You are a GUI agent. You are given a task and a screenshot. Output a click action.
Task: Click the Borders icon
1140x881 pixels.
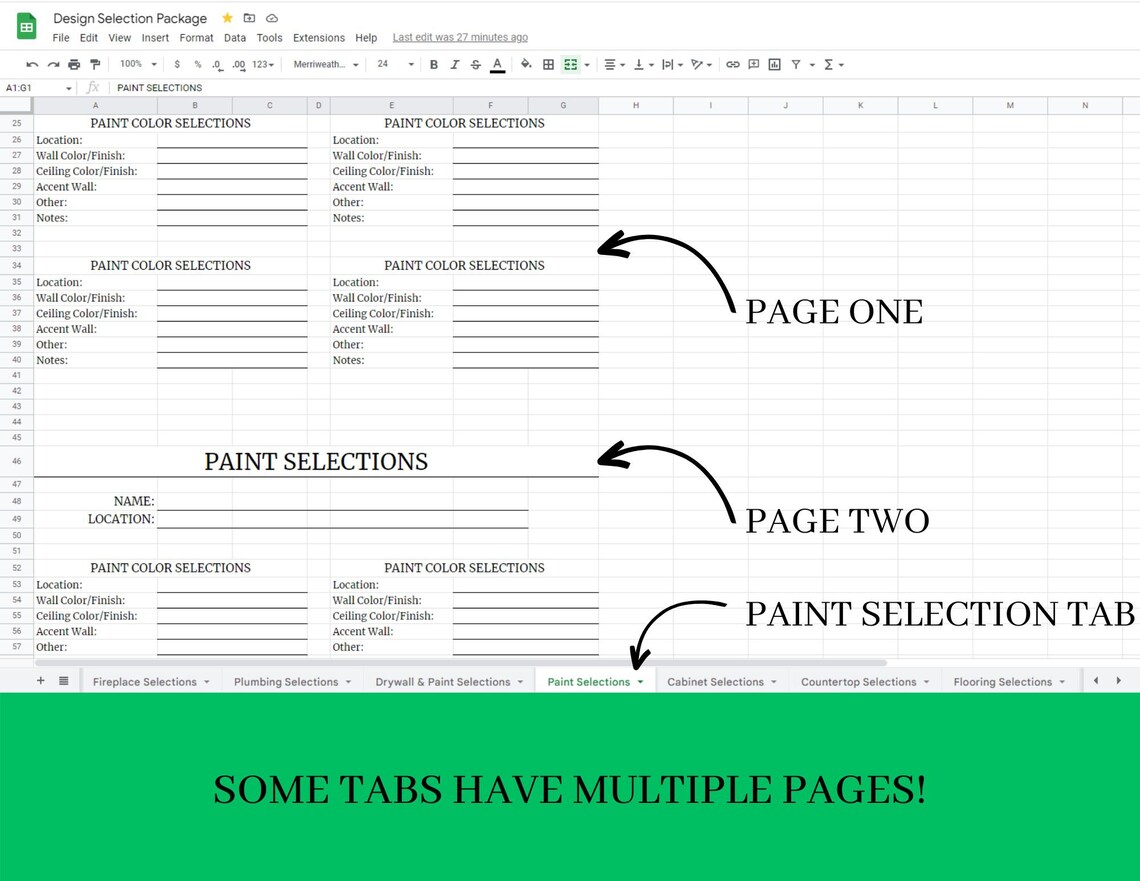548,64
